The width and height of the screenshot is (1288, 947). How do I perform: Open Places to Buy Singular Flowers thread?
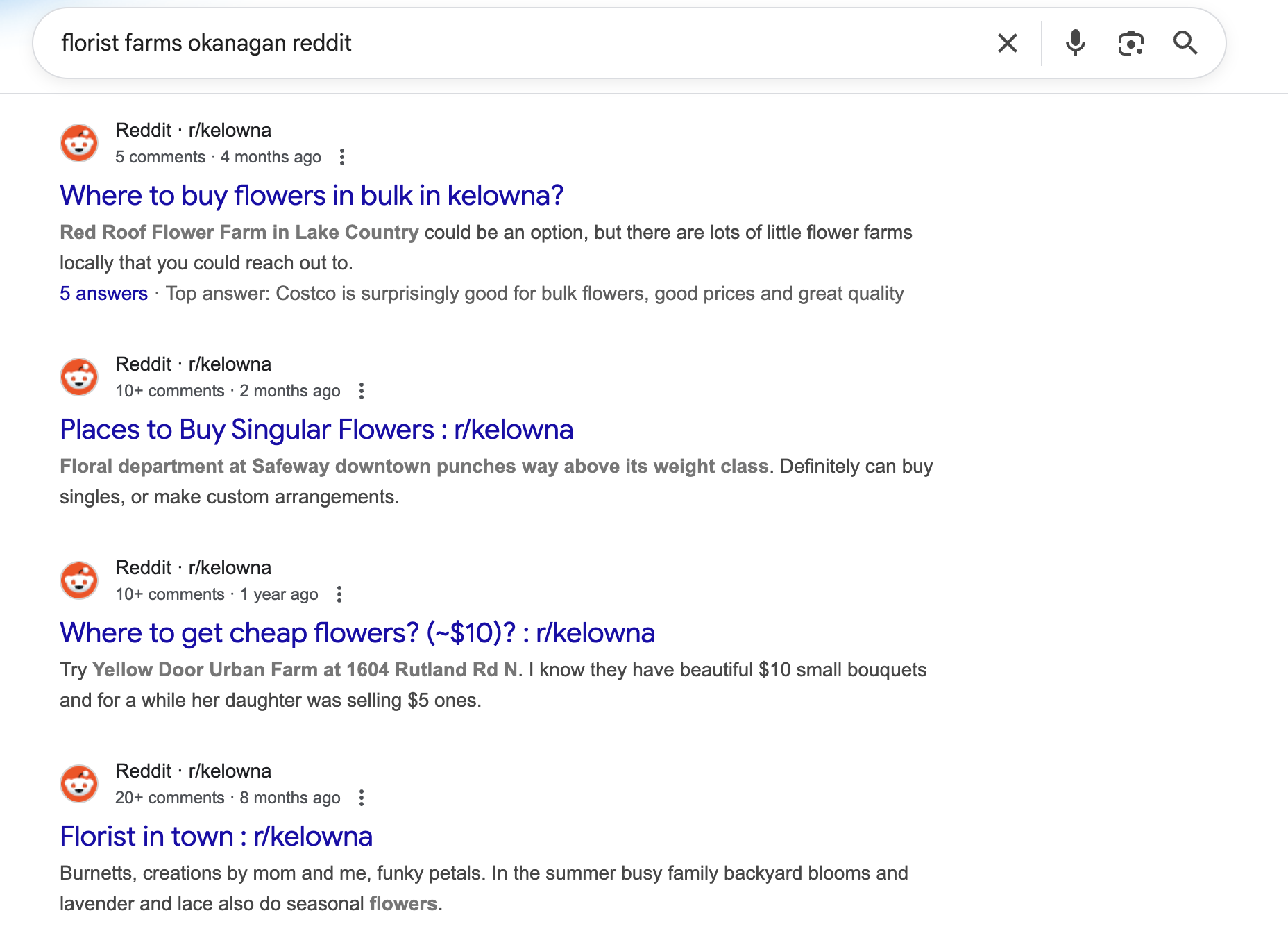[x=316, y=430]
